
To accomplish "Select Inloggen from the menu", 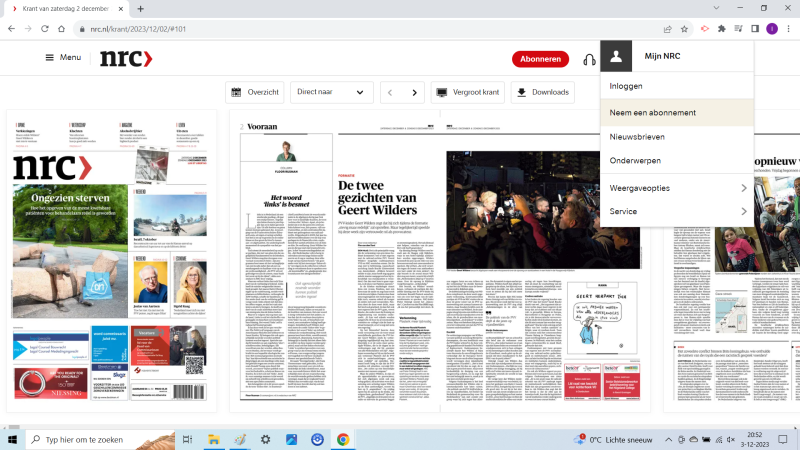I will (x=626, y=86).
